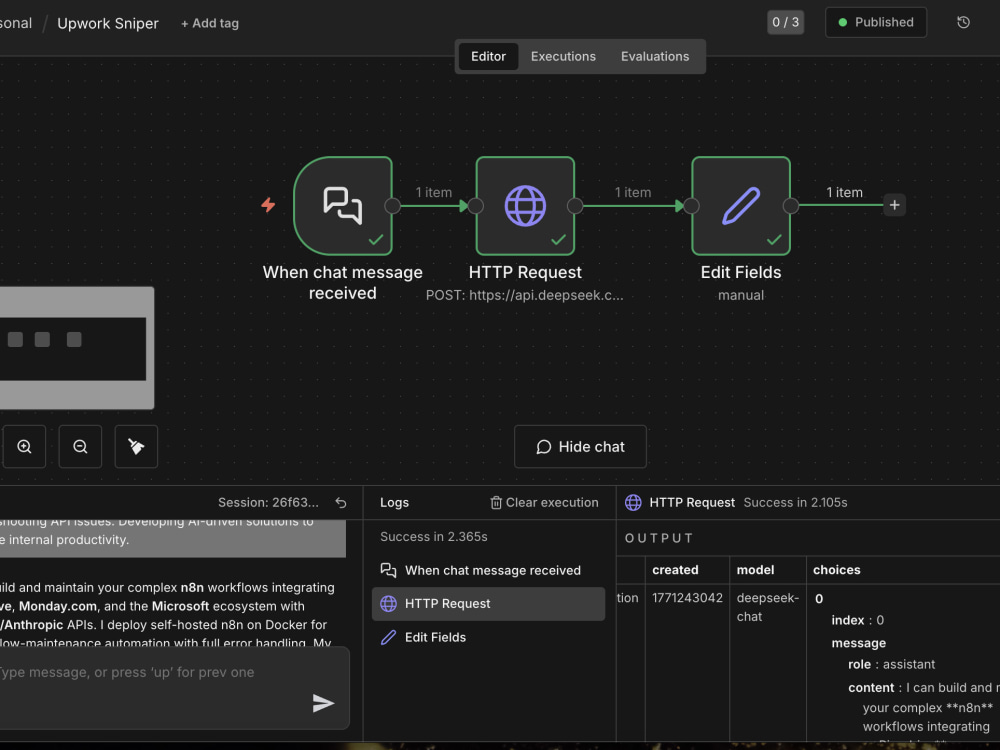Add a tag to the workflow
The height and width of the screenshot is (750, 1000).
pyautogui.click(x=210, y=24)
